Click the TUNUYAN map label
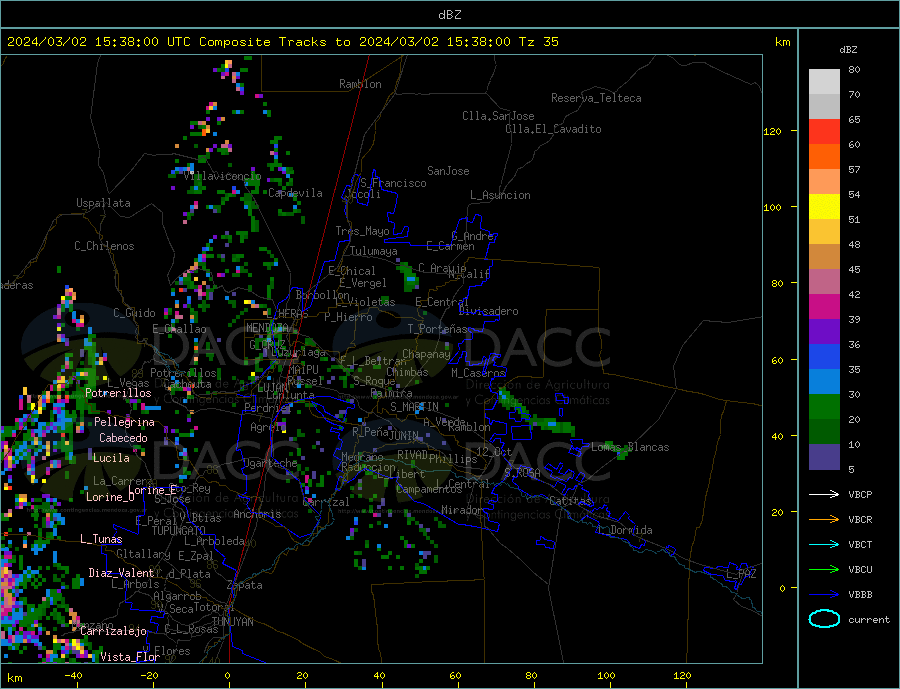900x689 pixels. click(232, 622)
